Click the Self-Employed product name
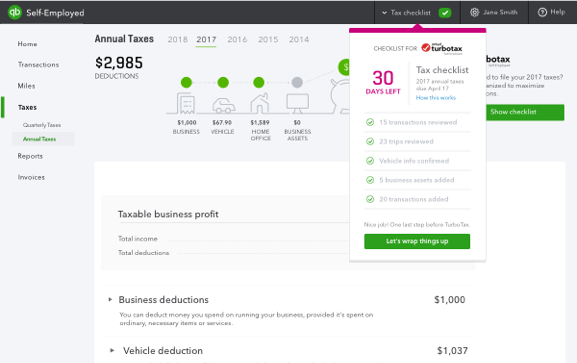 click(x=55, y=13)
